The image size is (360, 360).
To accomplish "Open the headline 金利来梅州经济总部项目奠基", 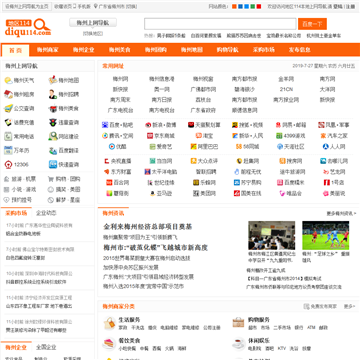I will pyautogui.click(x=148, y=227).
